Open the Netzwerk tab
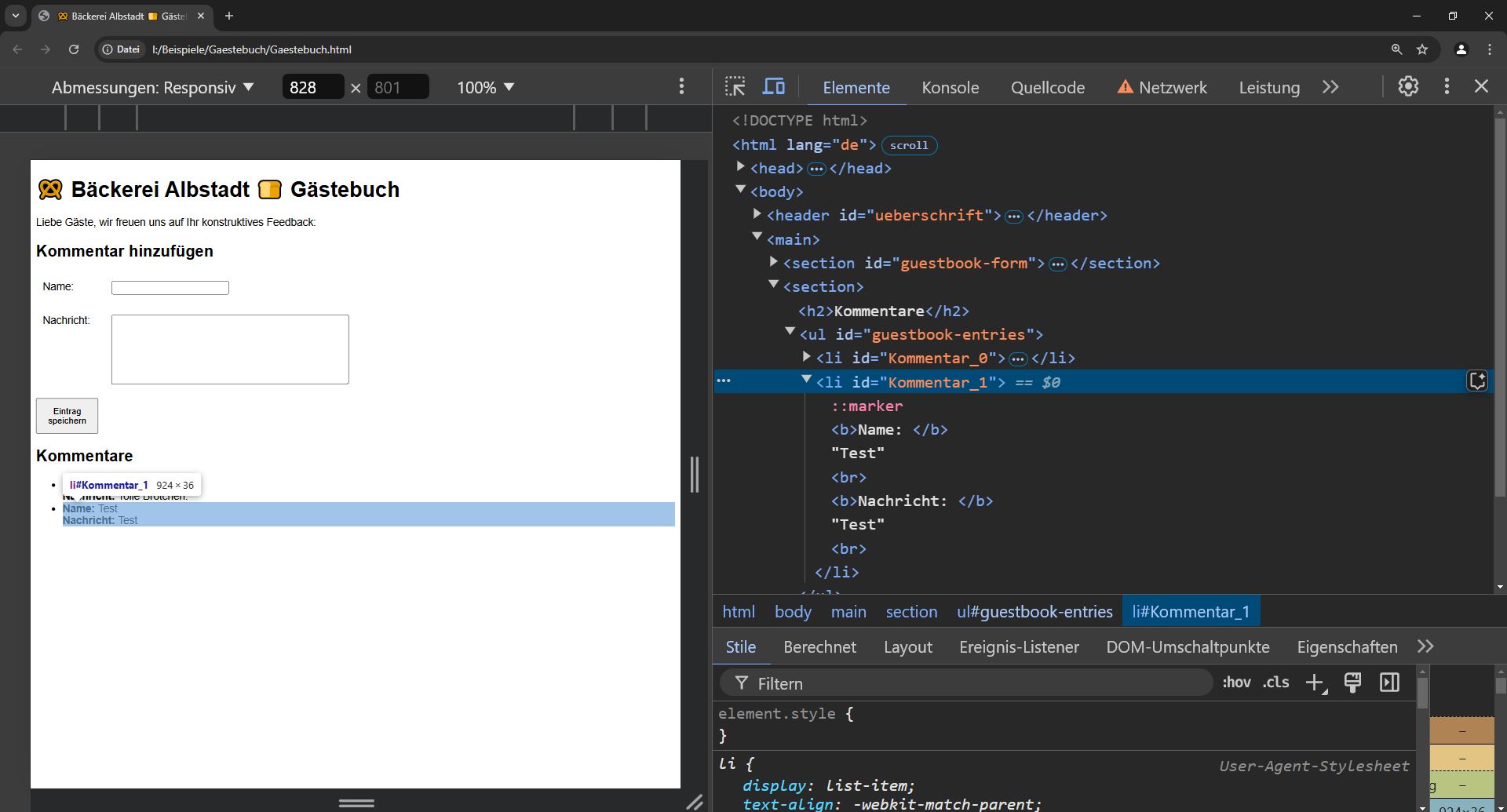Viewport: 1507px width, 812px height. tap(1162, 87)
